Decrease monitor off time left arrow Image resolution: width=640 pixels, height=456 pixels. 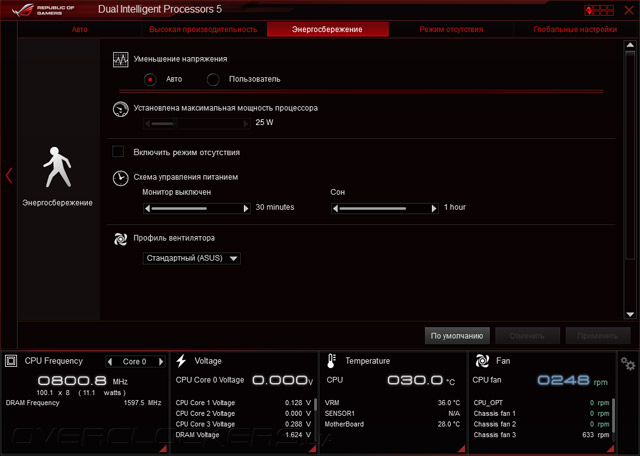pyautogui.click(x=148, y=209)
